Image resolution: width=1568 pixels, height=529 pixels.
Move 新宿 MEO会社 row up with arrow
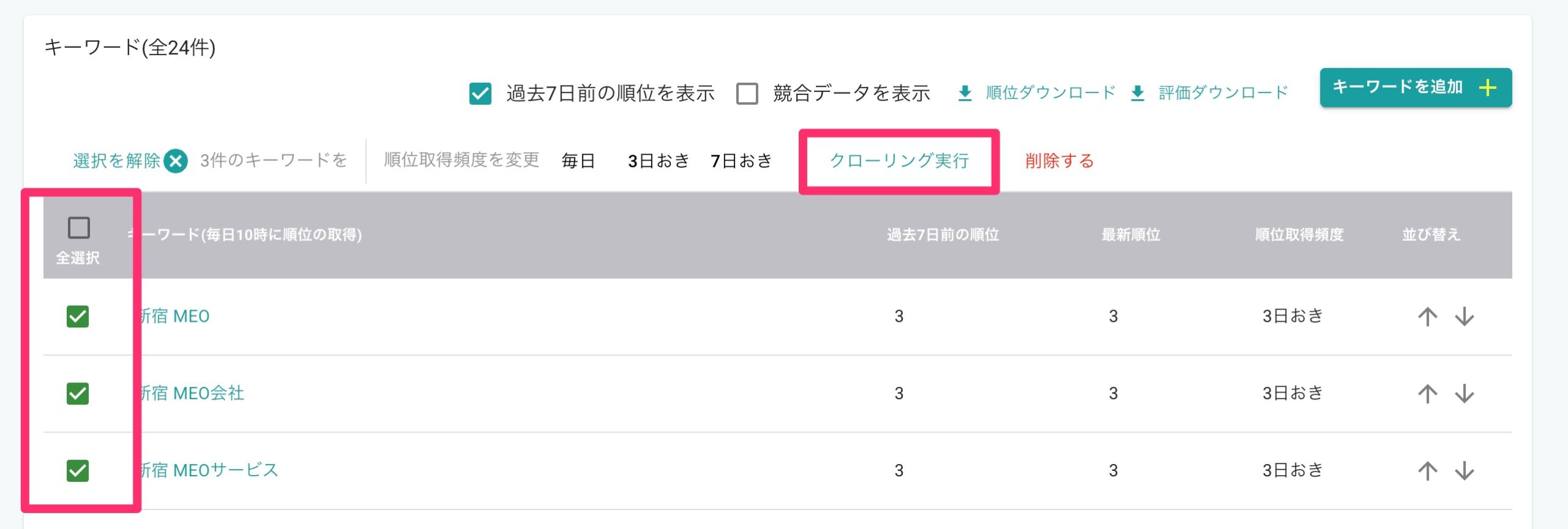[x=1427, y=394]
